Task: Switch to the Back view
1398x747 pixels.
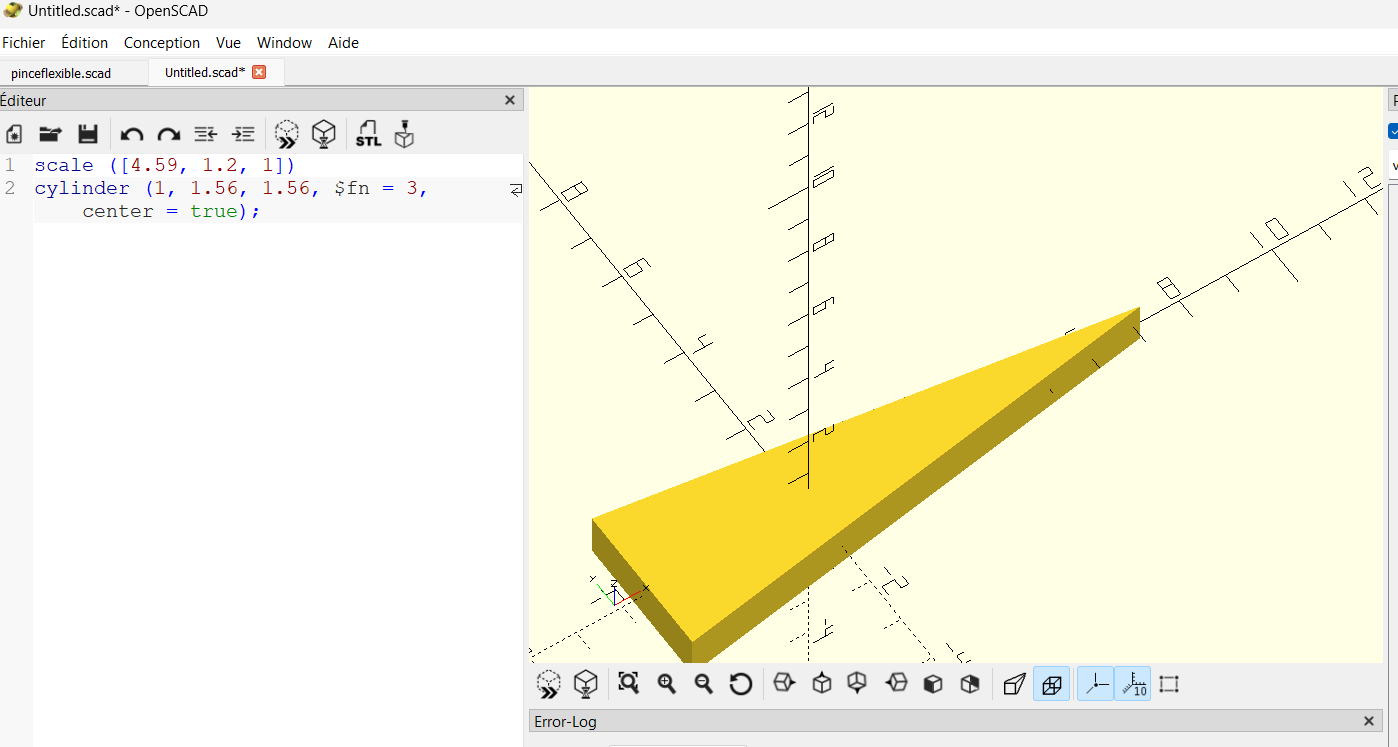Action: click(x=969, y=684)
